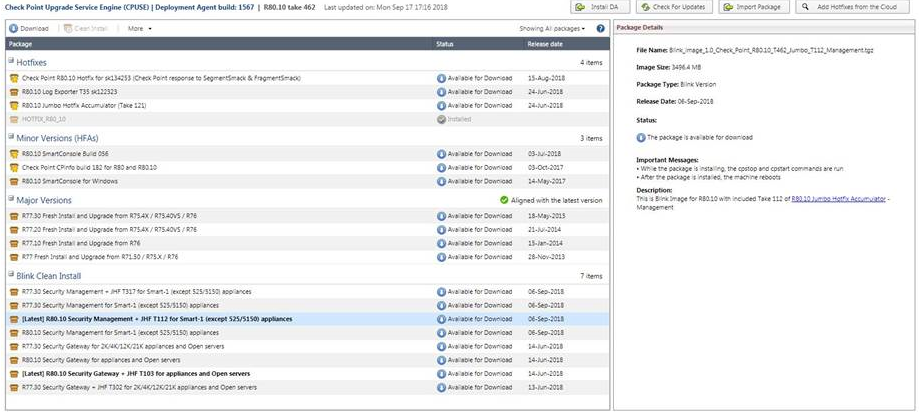The height and width of the screenshot is (414, 919).
Task: Select Check Point R80.10 Hotfix for sk134253
Action: tap(307, 78)
